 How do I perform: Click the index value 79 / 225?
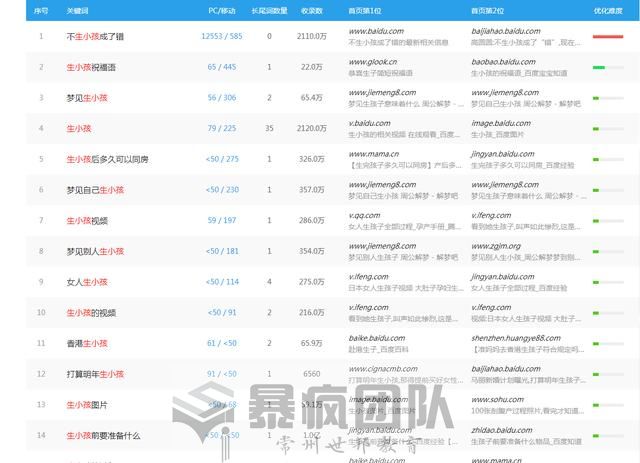pos(222,128)
